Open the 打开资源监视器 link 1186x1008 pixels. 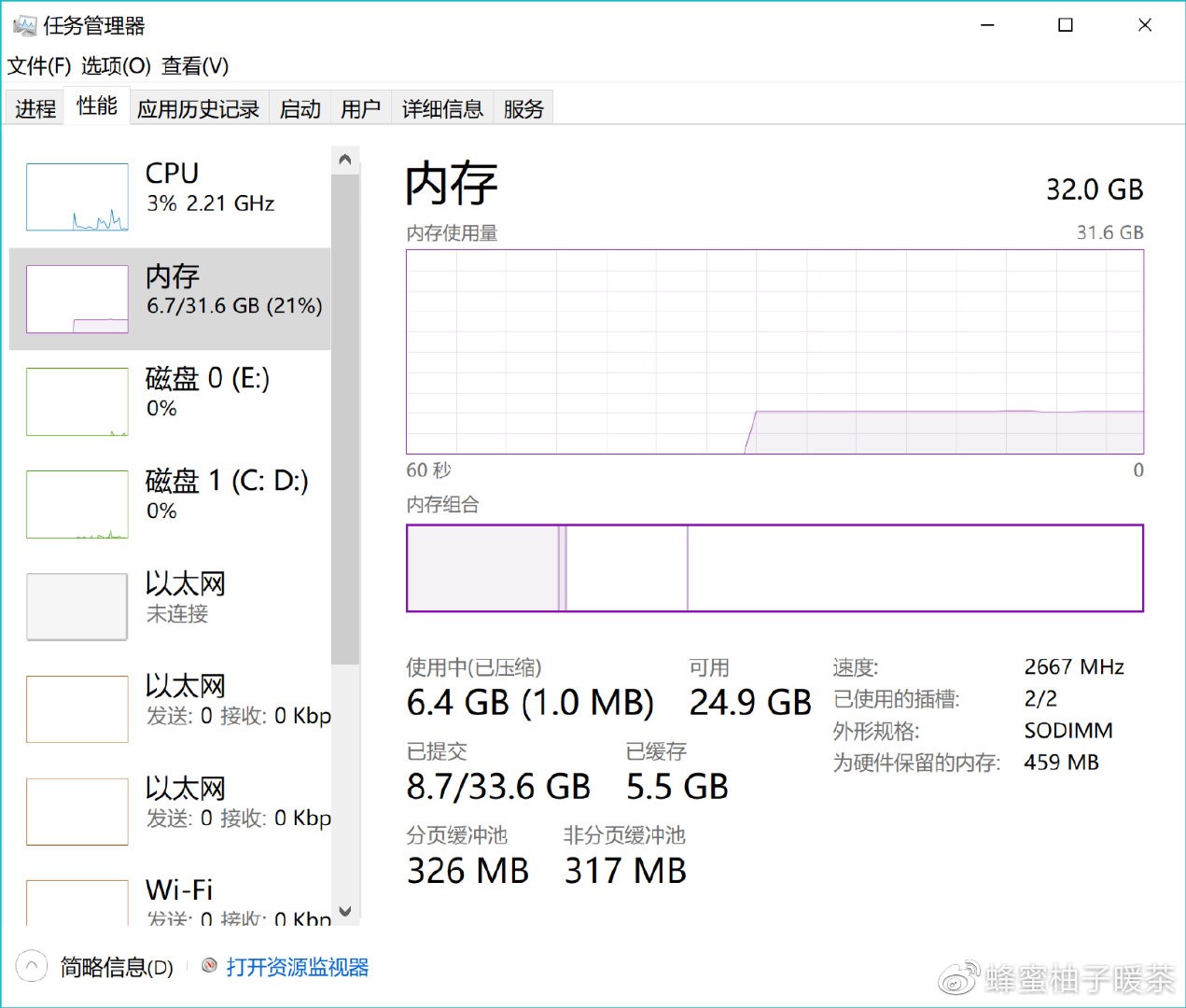click(298, 967)
